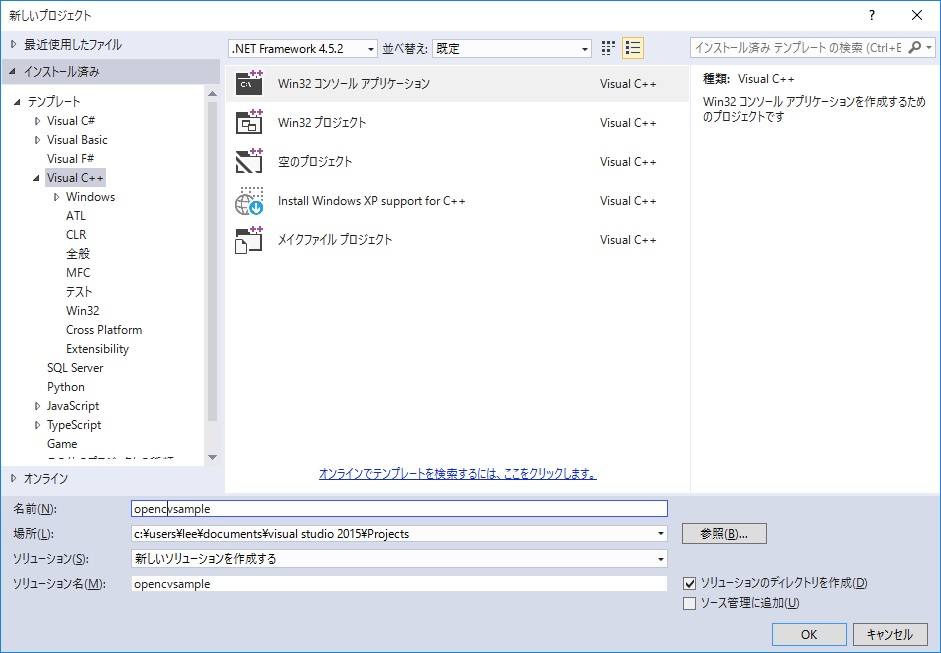Open the .NET Framework 4.5.2 dropdown
Screen dimensions: 941x653
click(303, 48)
